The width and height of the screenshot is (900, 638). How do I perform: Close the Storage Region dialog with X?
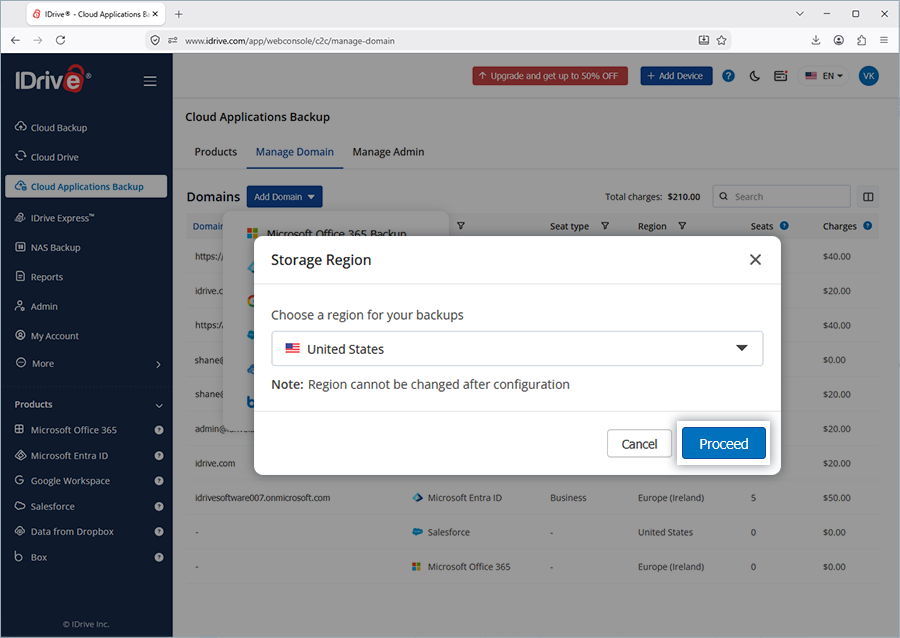coord(755,259)
